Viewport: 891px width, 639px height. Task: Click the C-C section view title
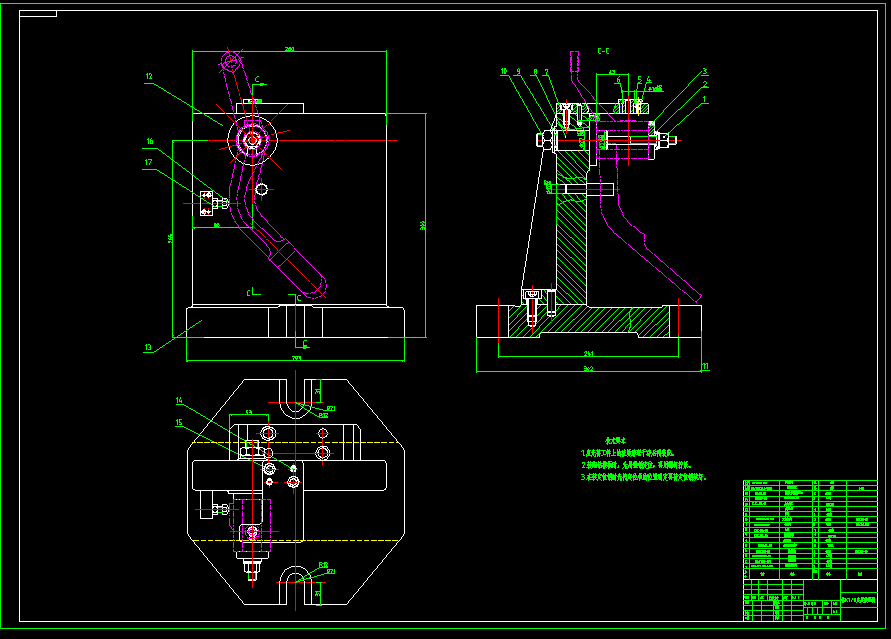(x=603, y=51)
